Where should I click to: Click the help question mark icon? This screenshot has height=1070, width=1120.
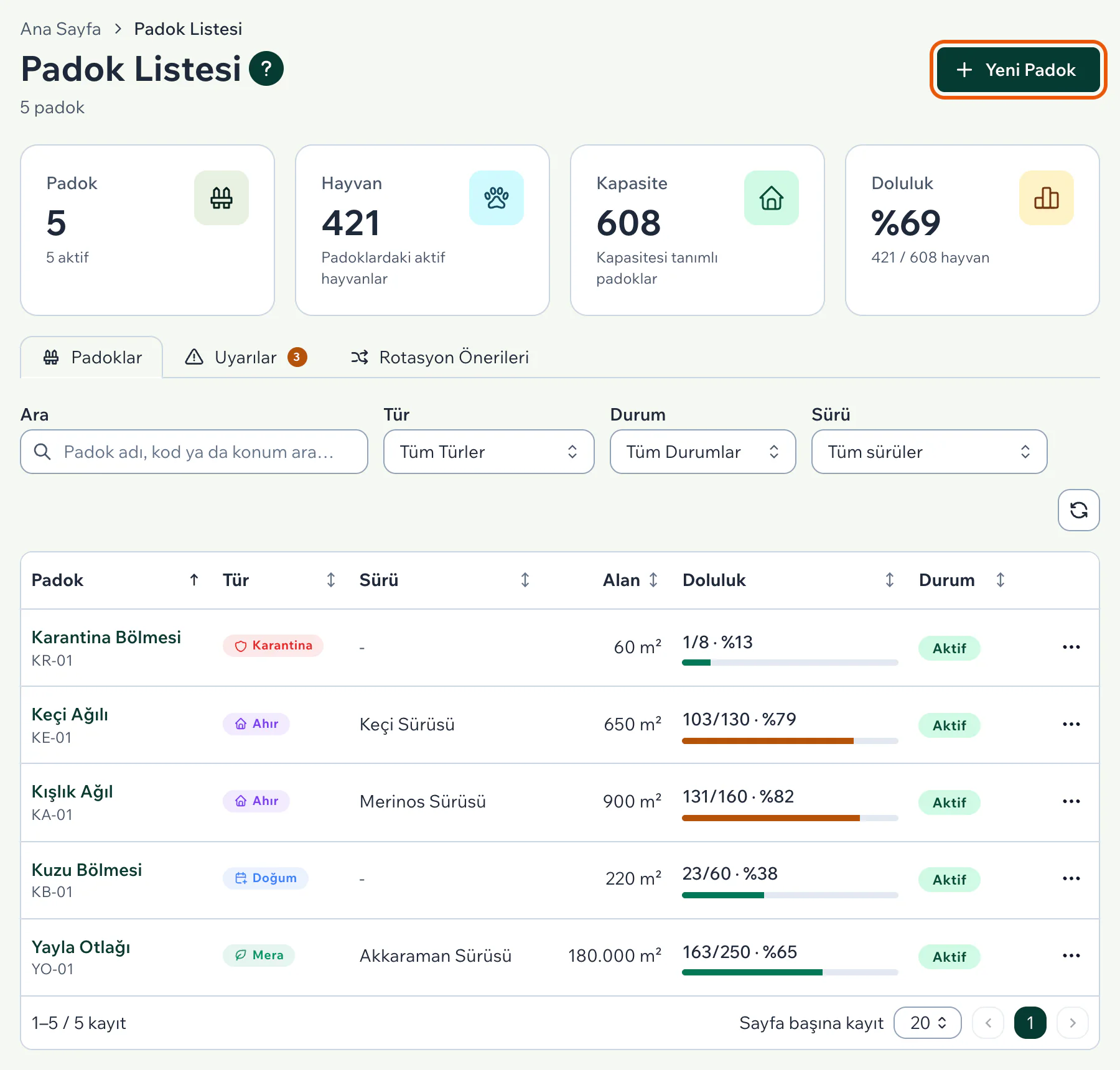[x=266, y=68]
